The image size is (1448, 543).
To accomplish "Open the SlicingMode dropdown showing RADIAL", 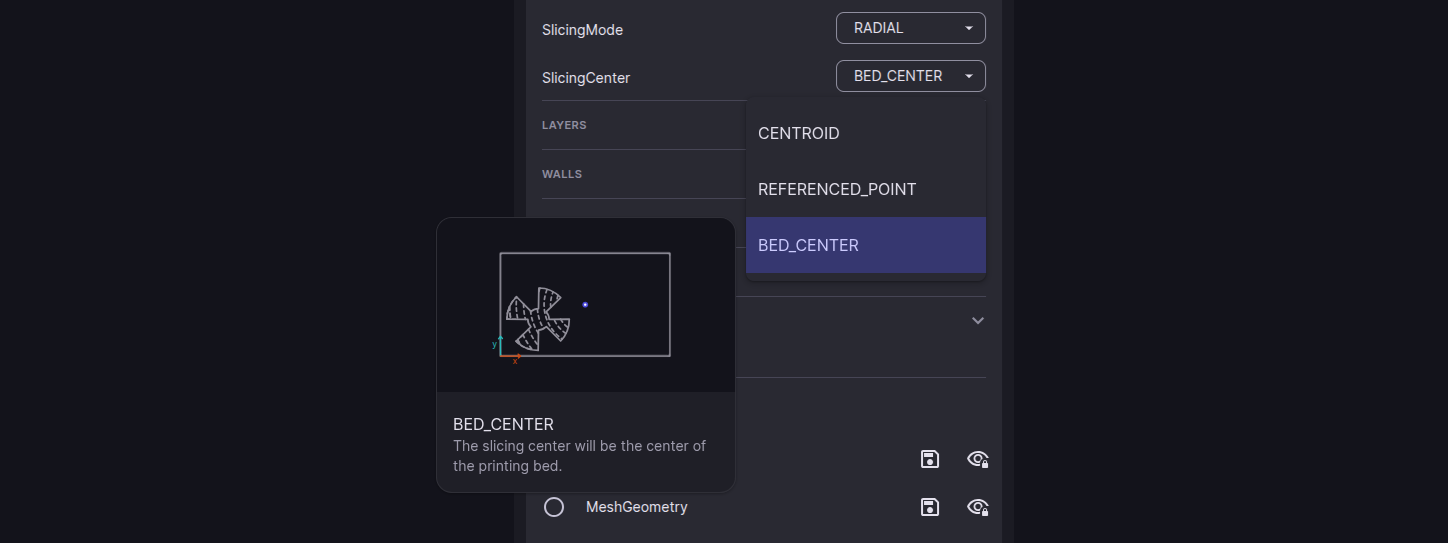I will tap(910, 28).
